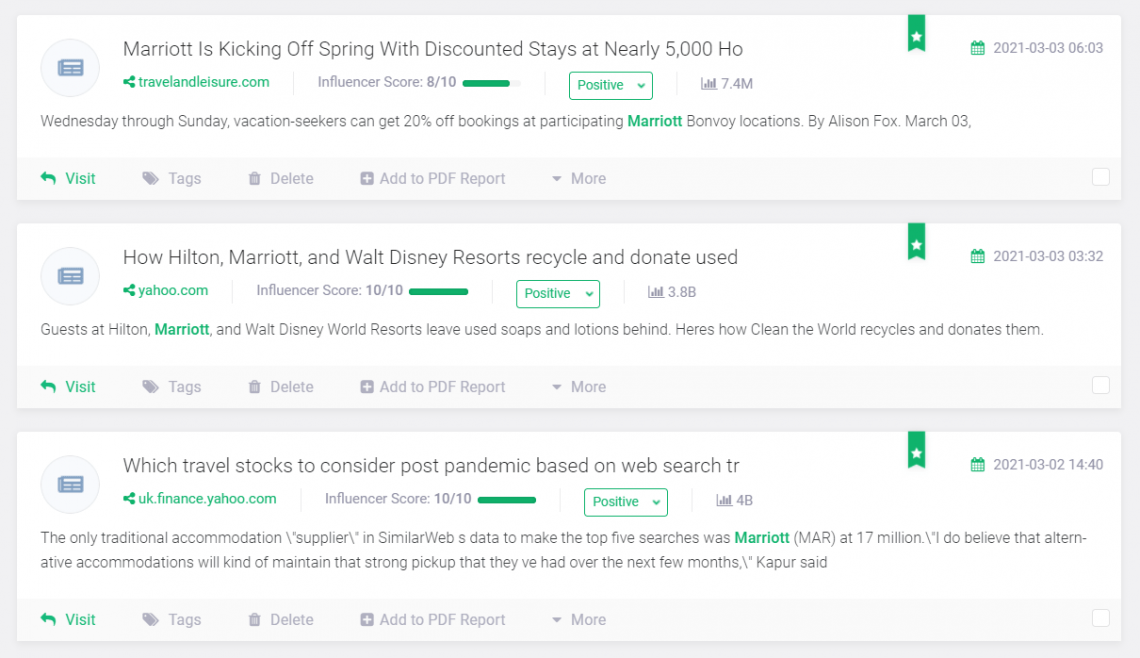
Task: Select the checkbox for the Marriott Spring discount article
Action: pyautogui.click(x=1101, y=177)
